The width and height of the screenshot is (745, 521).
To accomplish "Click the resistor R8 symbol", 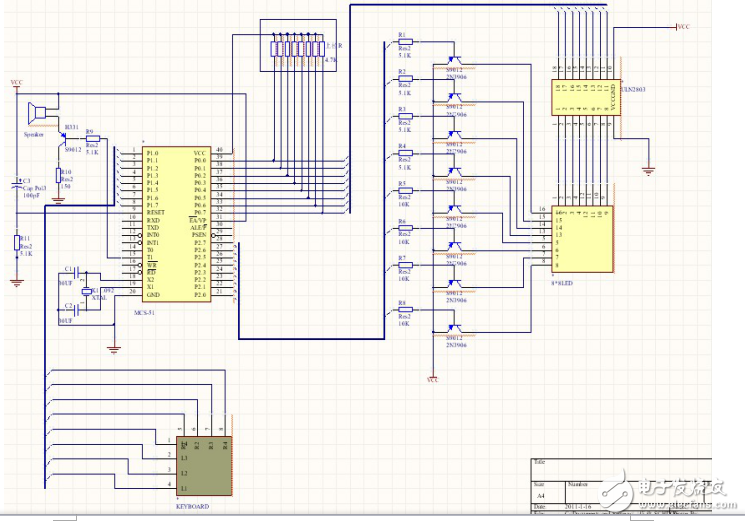I will [405, 311].
